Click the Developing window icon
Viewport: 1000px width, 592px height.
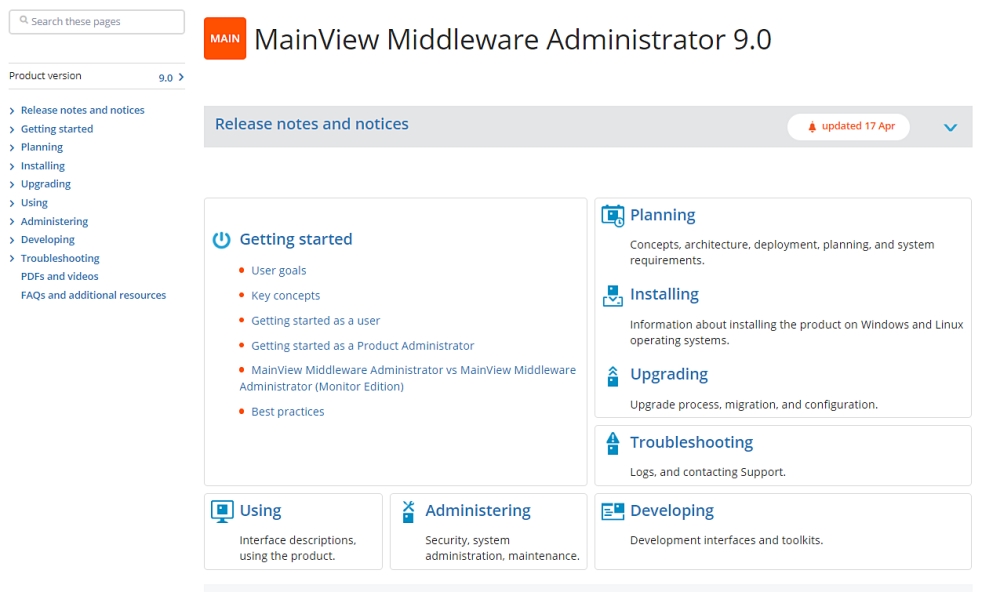[x=612, y=511]
